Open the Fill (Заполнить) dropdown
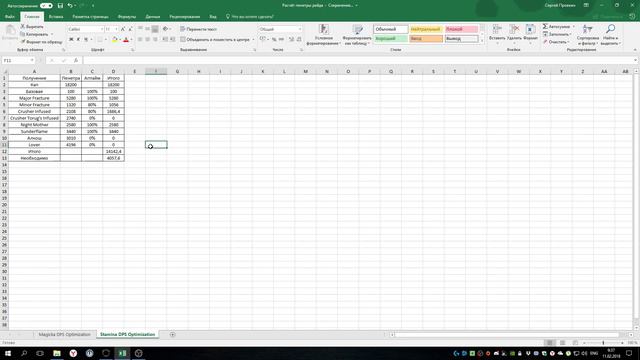 pos(557,34)
